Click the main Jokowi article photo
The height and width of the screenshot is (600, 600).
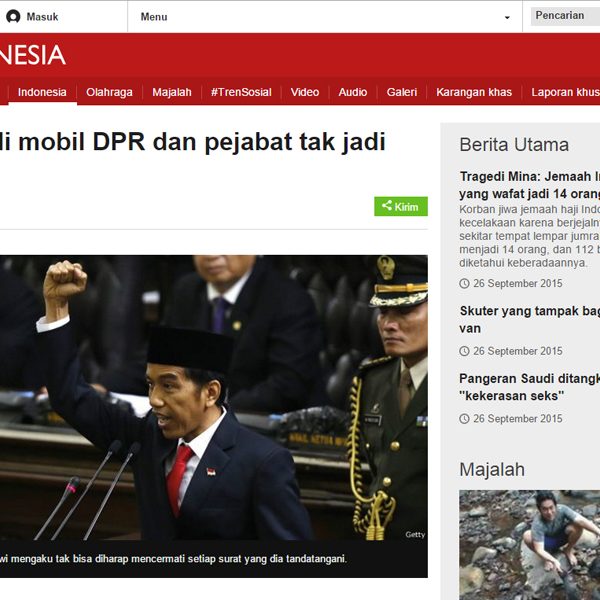[213, 398]
